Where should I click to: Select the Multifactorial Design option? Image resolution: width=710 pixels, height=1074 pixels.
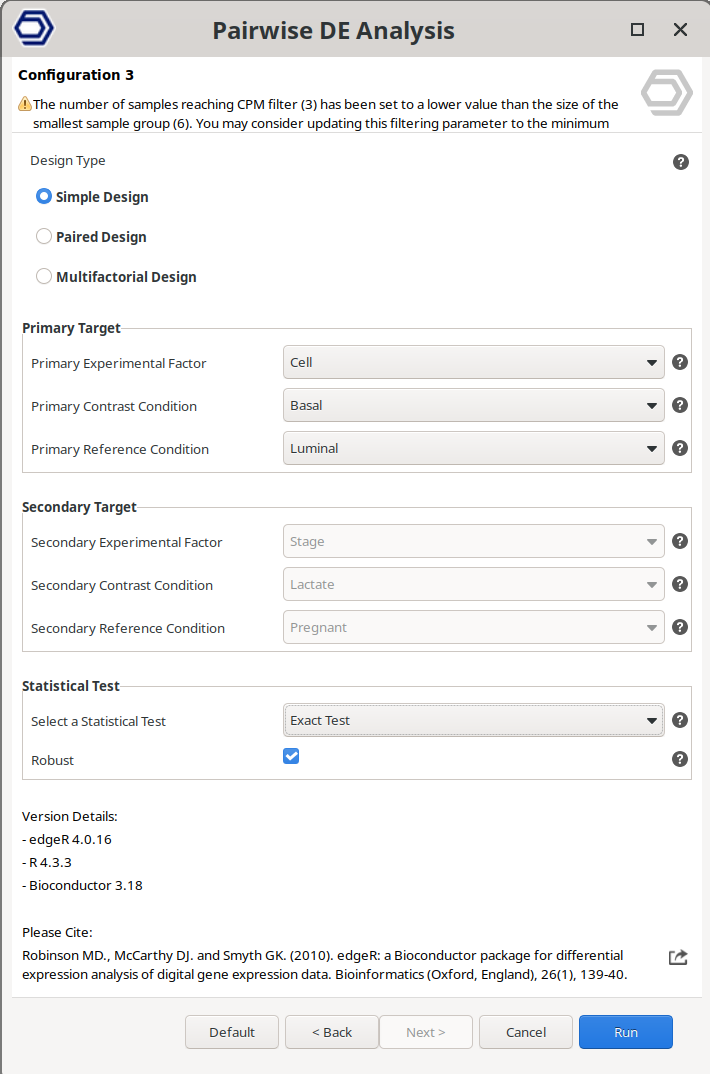click(x=44, y=277)
